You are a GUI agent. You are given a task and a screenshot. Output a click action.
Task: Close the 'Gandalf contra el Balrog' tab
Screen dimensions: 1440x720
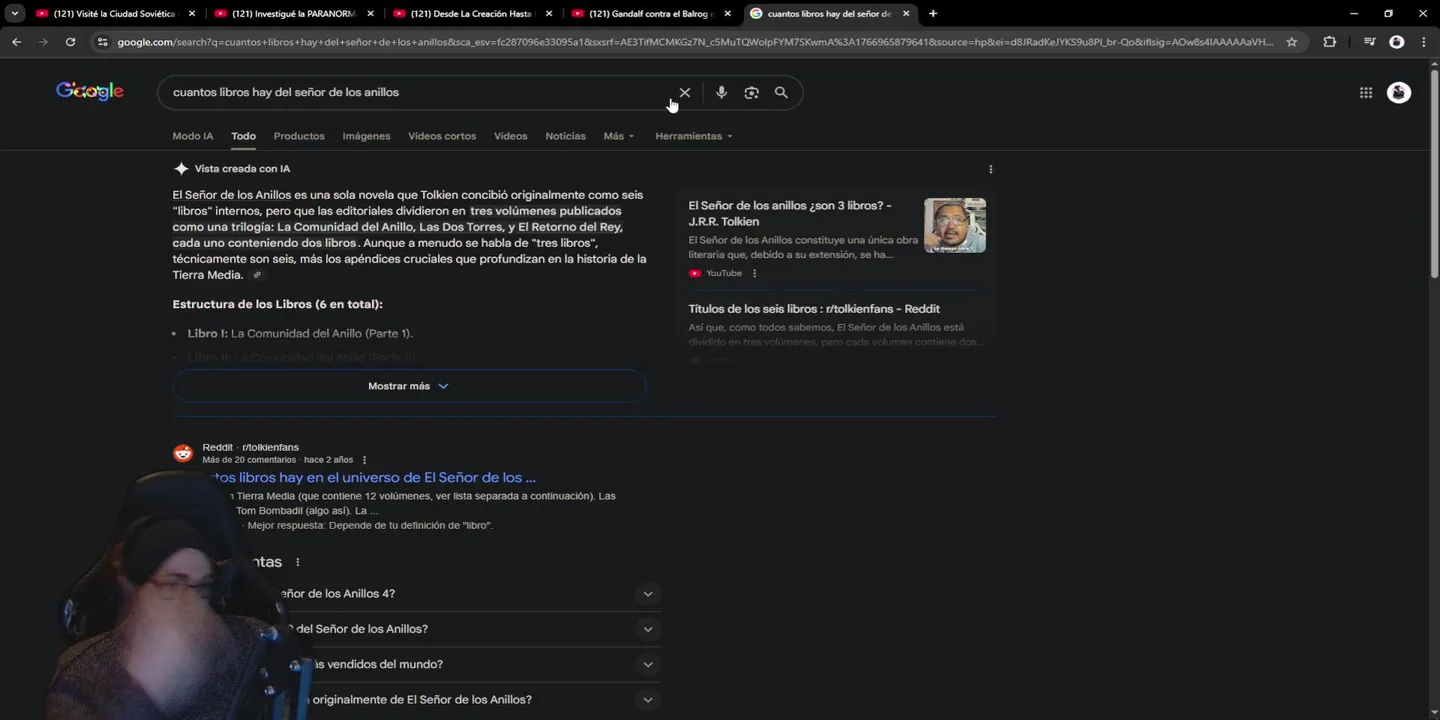click(x=727, y=14)
